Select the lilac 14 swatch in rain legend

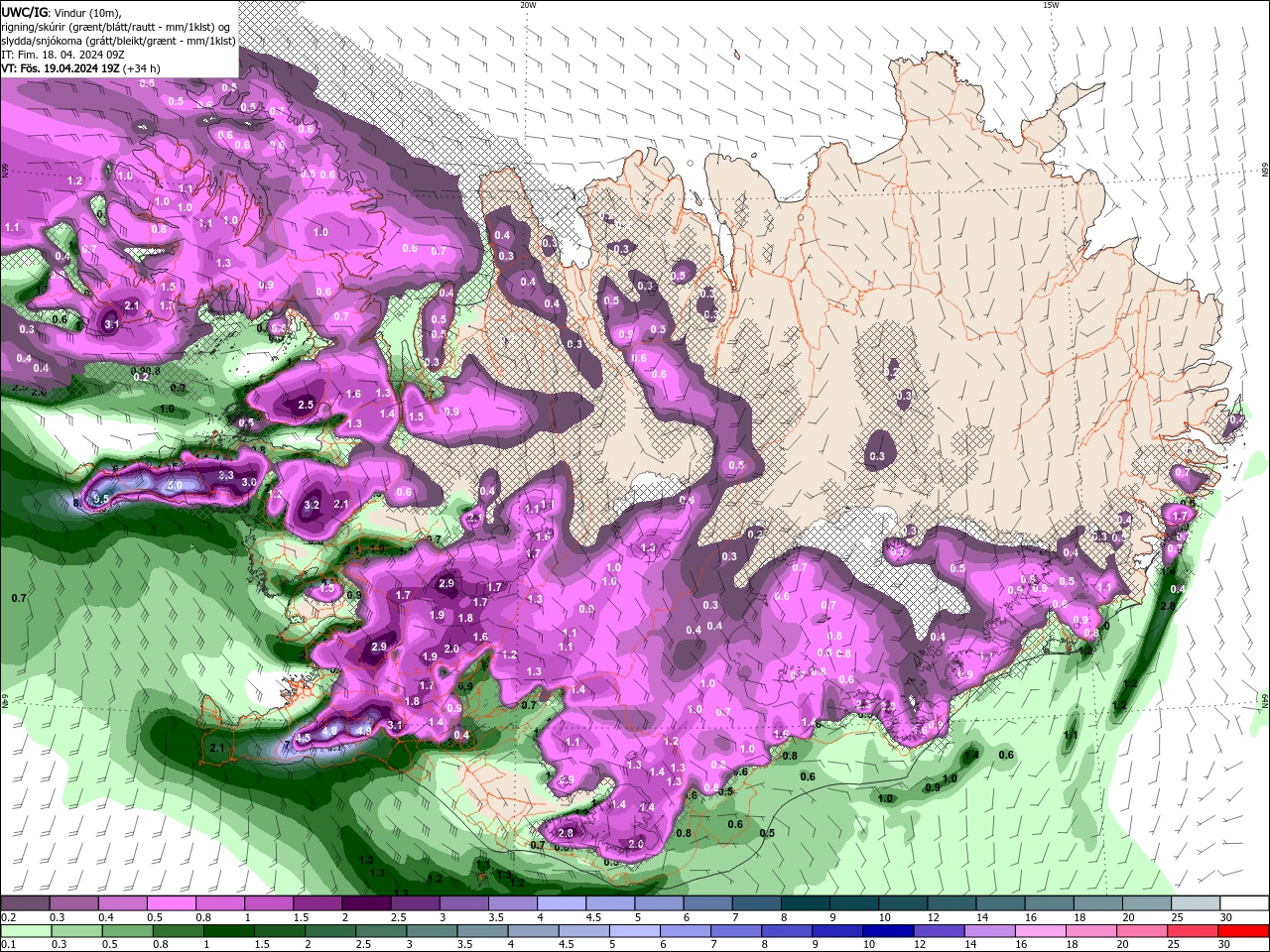[x=990, y=930]
